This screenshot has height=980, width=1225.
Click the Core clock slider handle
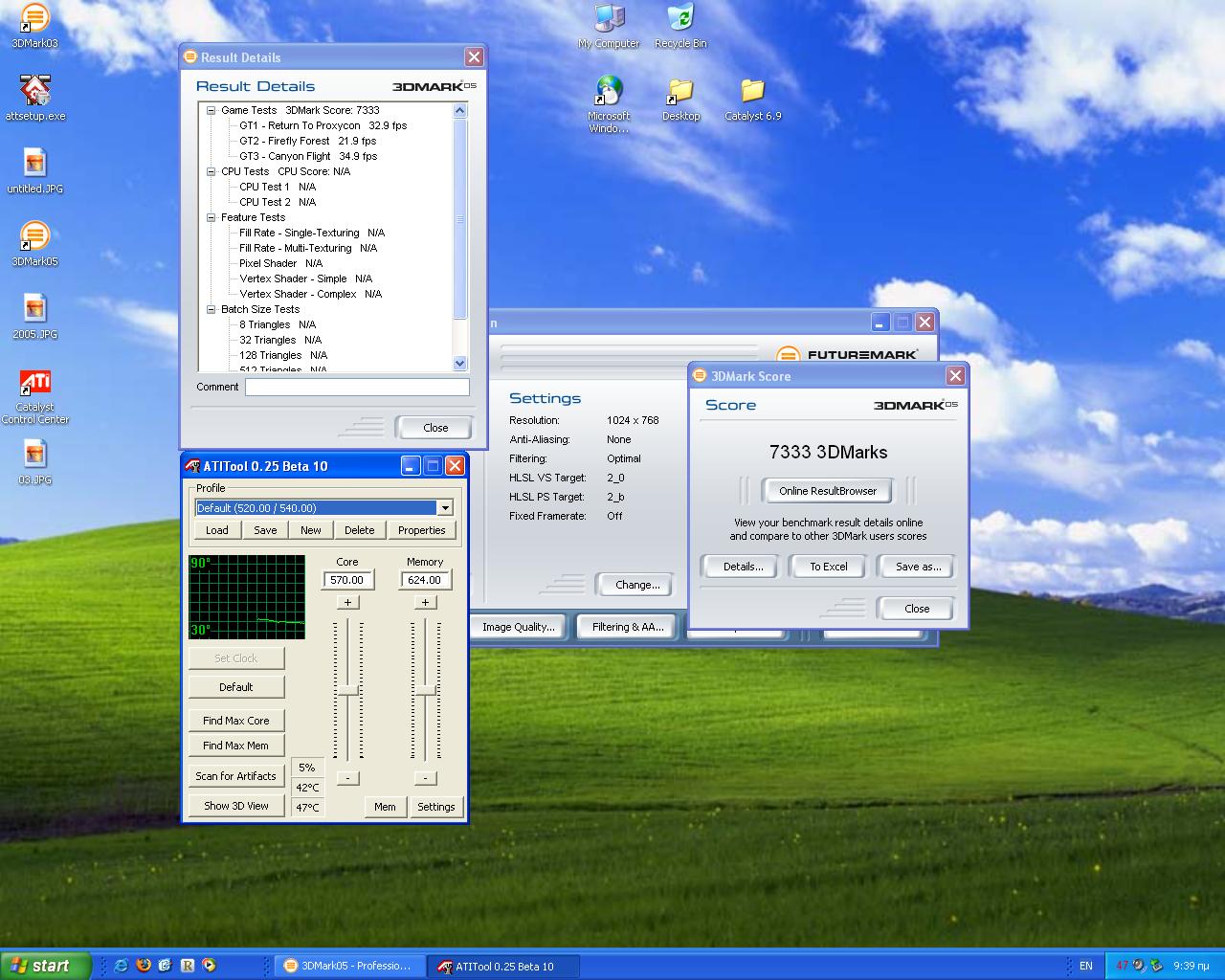(348, 690)
